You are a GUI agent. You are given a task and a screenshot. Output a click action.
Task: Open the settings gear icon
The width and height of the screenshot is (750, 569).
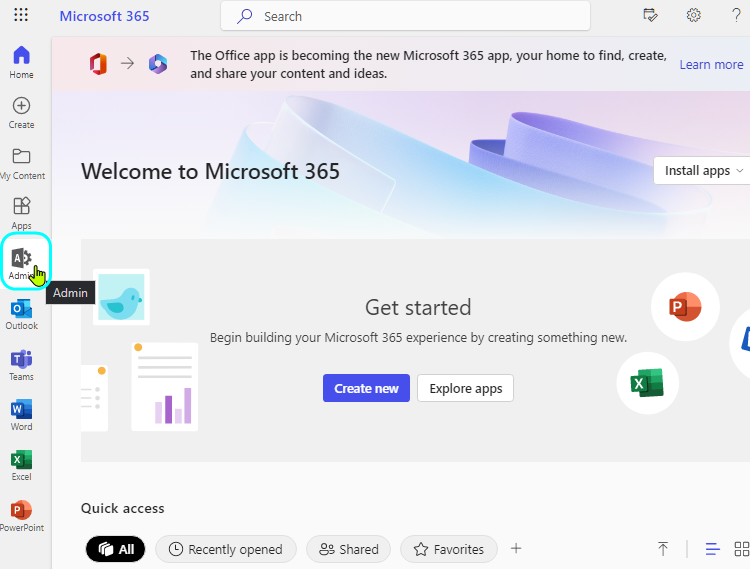coord(694,15)
